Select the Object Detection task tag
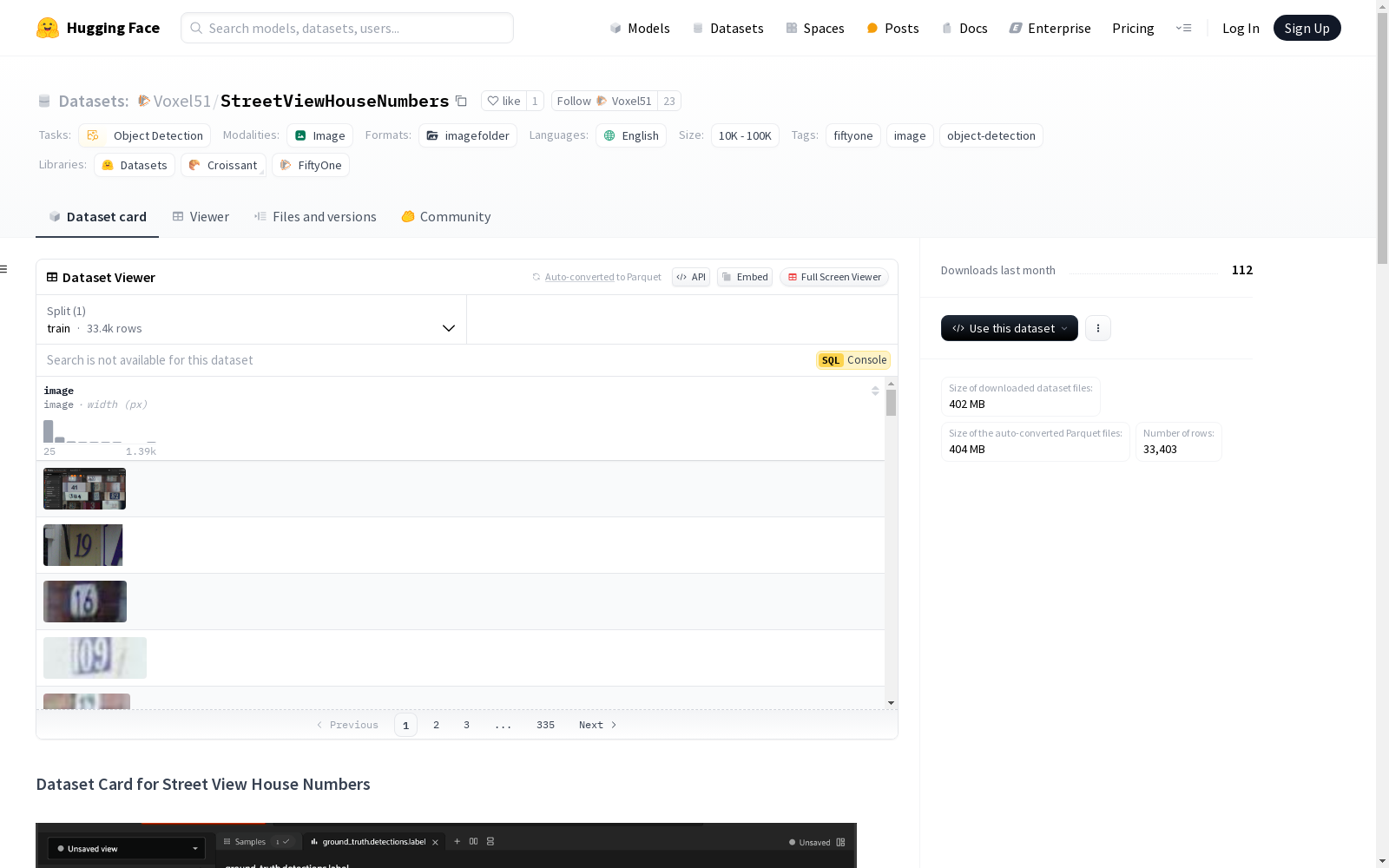This screenshot has height=868, width=1389. click(x=145, y=135)
